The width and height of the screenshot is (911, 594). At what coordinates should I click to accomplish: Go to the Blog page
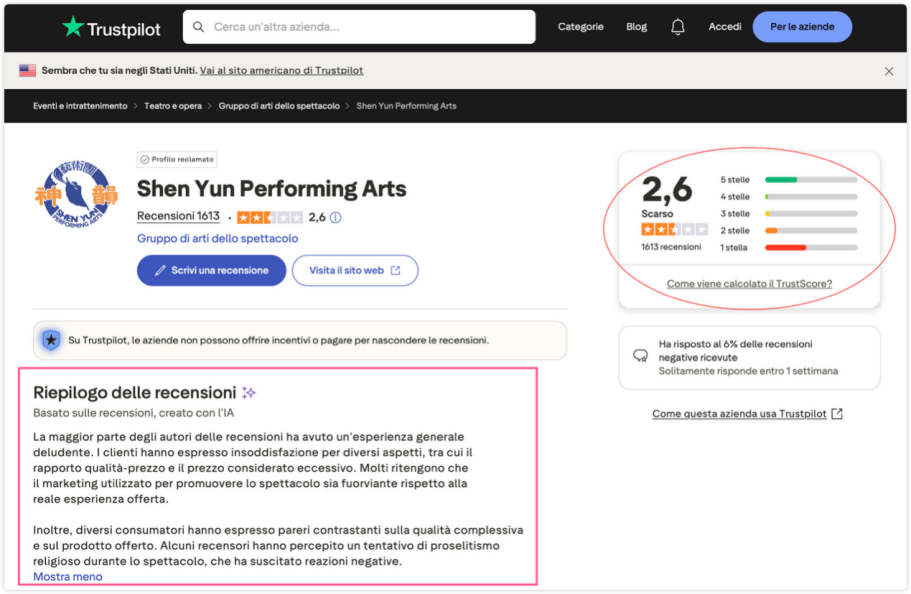636,27
